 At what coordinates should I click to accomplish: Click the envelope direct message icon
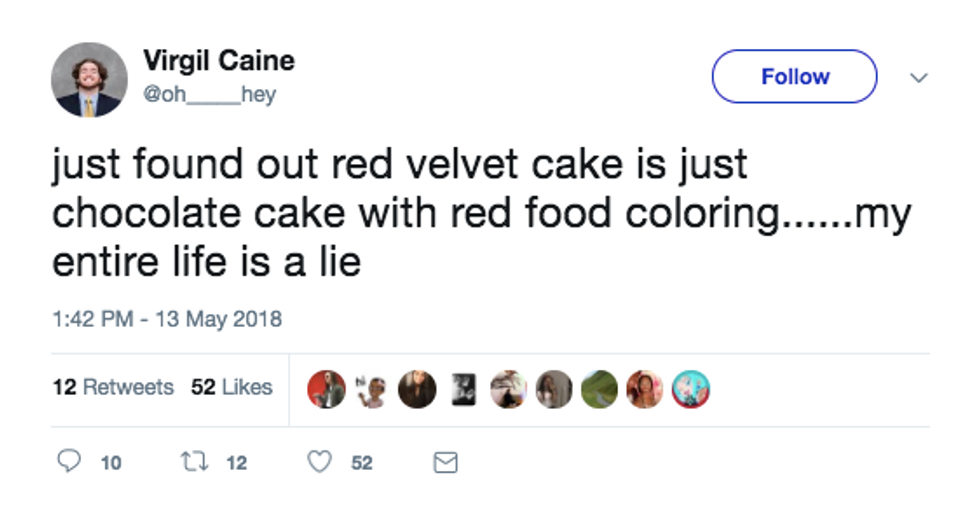(x=446, y=462)
